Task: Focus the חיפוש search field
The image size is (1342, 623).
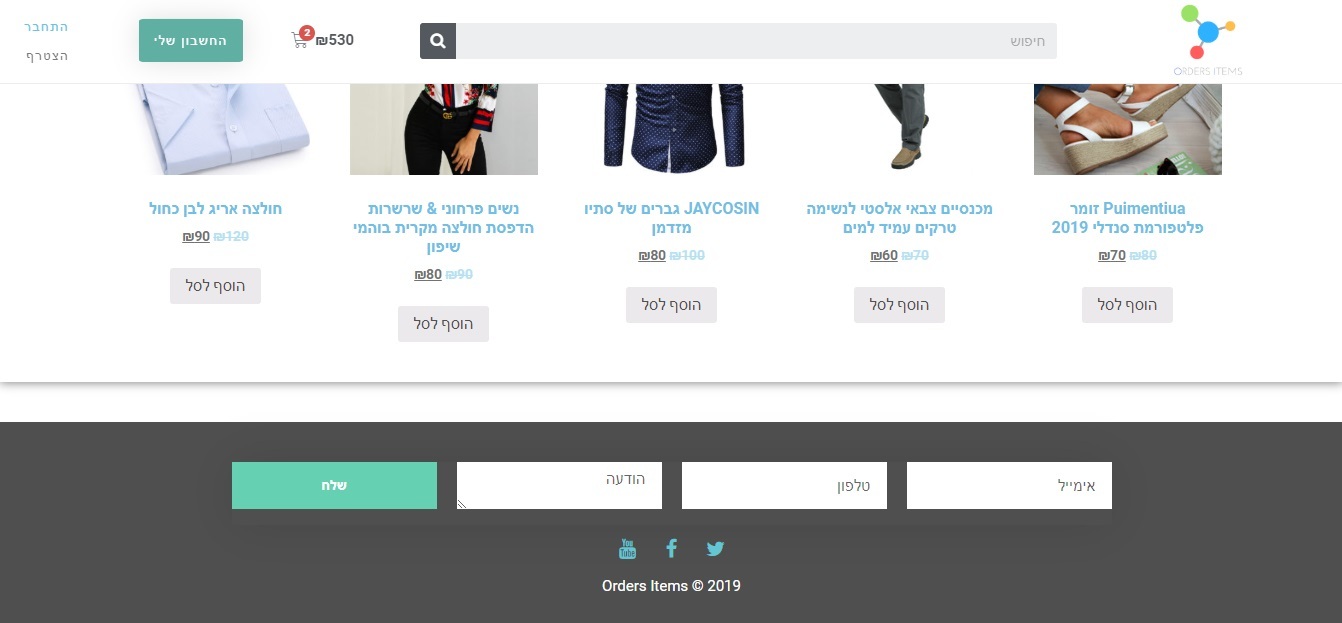Action: point(756,41)
